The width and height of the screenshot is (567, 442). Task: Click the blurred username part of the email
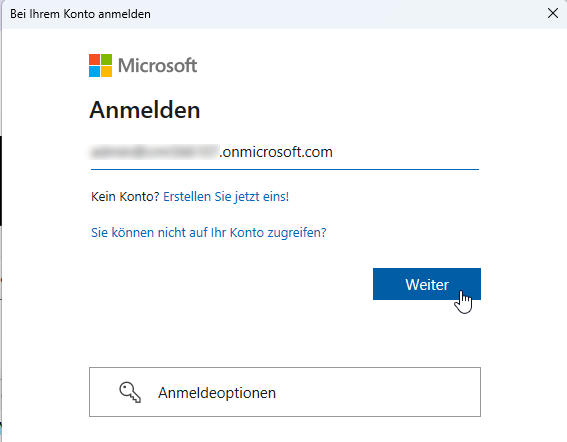click(x=154, y=152)
